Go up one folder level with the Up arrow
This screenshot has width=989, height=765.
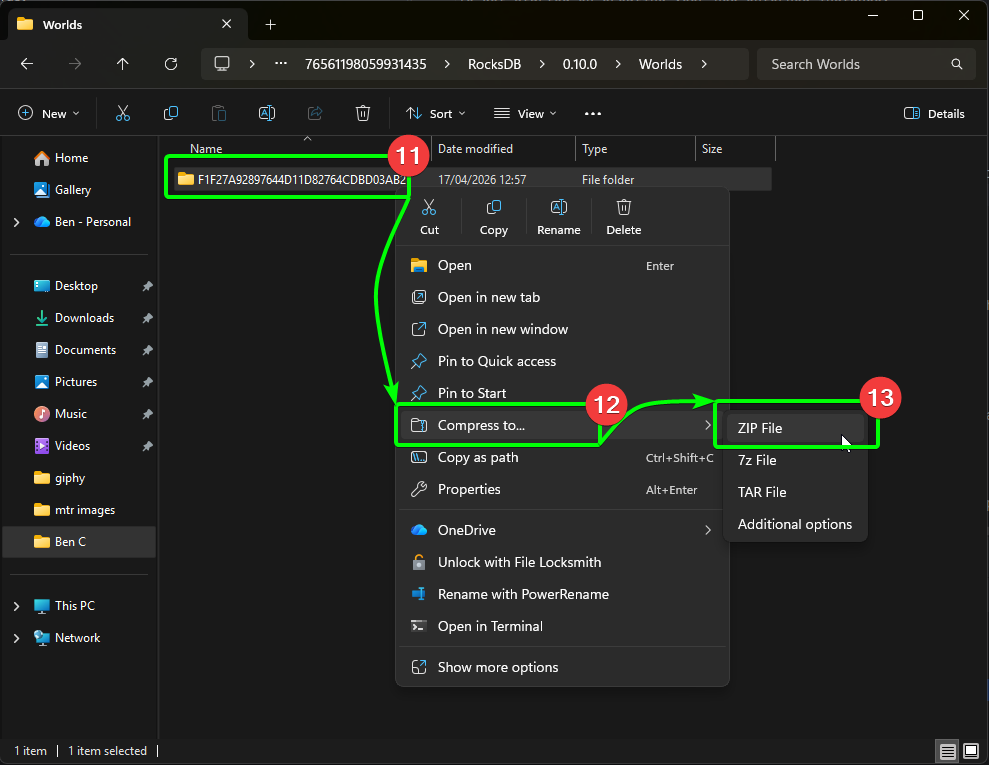coord(122,64)
